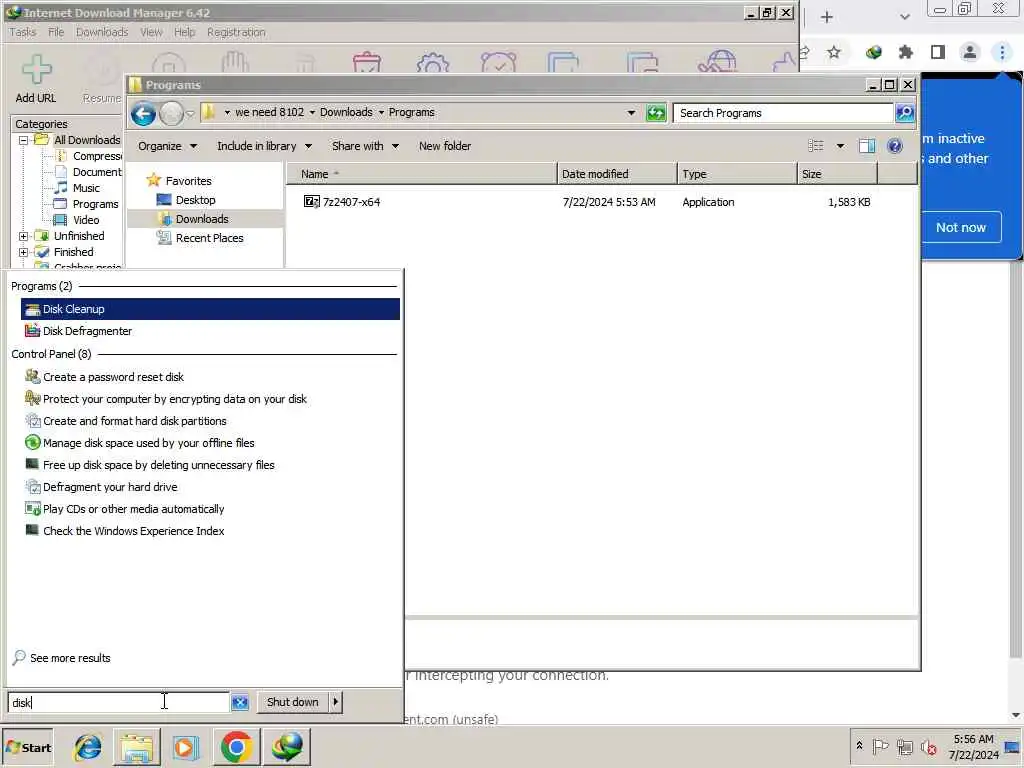Click the New folder button

445,146
